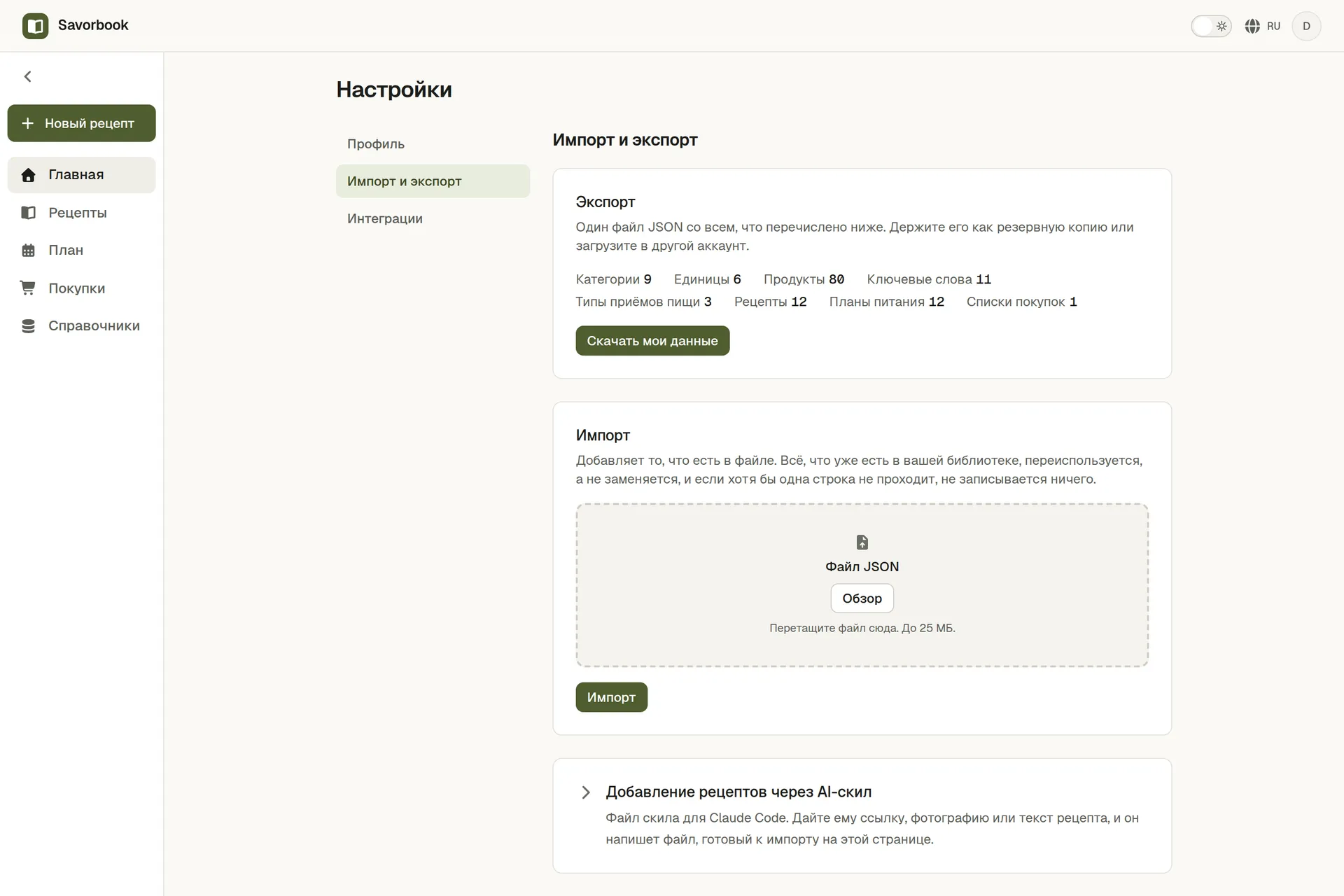
Task: Click the Единицы 6 count
Action: (x=707, y=279)
